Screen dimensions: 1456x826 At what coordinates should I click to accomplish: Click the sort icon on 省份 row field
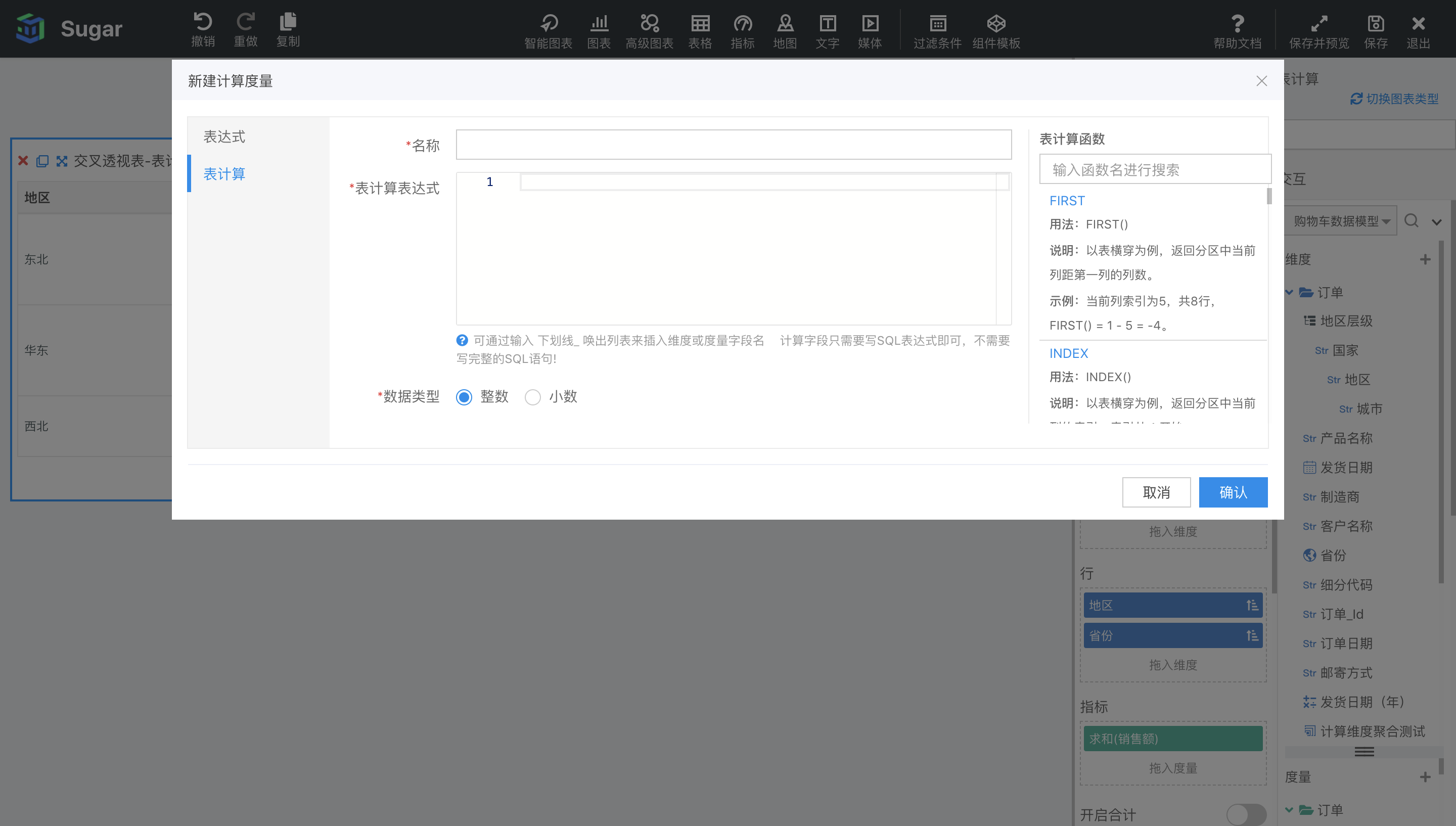pyautogui.click(x=1252, y=635)
